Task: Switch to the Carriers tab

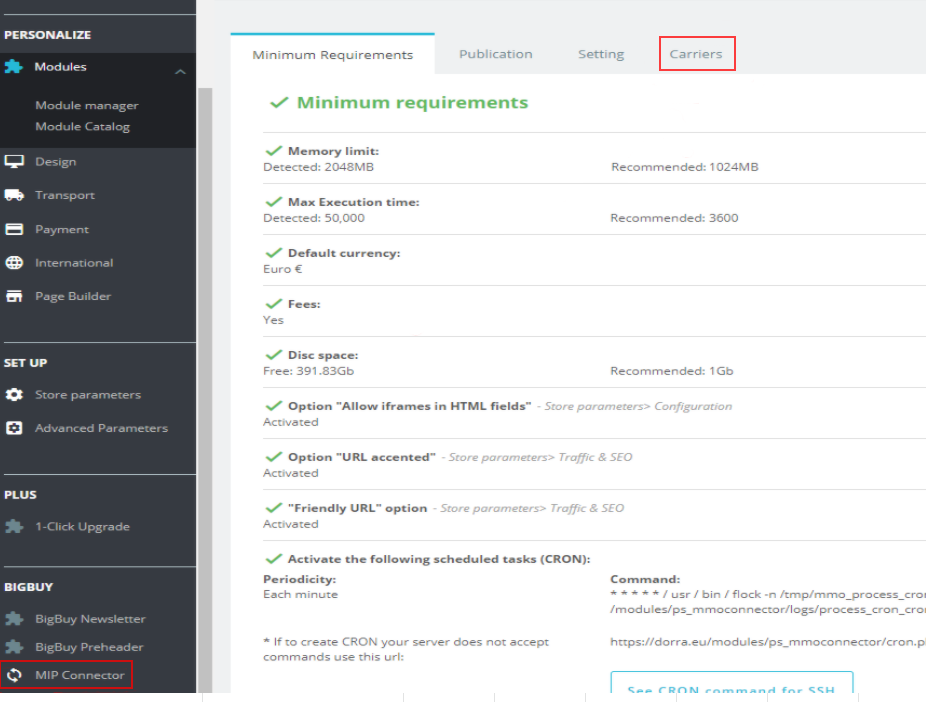Action: point(696,54)
